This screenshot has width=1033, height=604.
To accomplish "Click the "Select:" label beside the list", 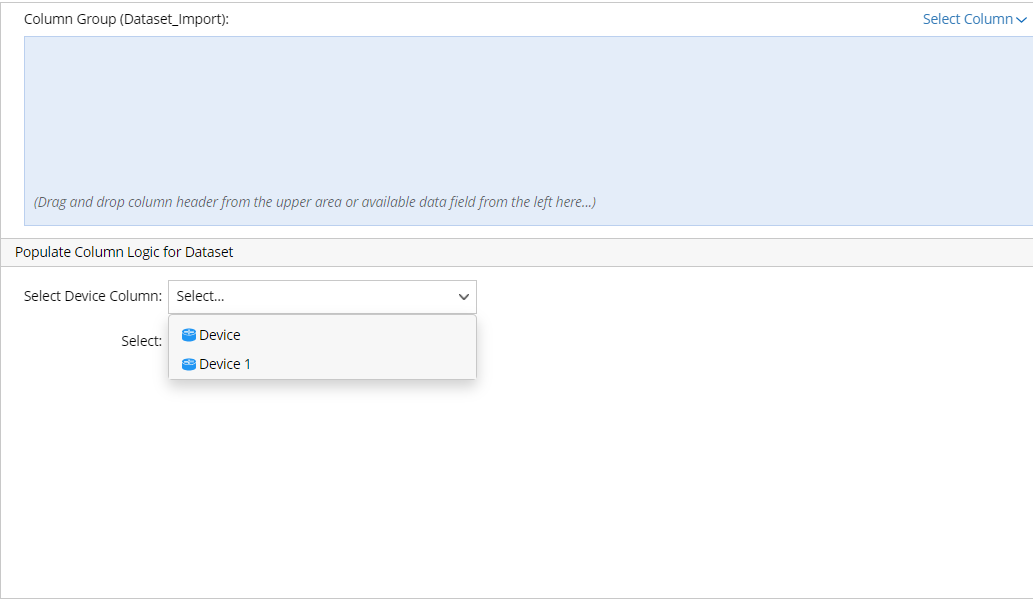I will click(x=141, y=341).
